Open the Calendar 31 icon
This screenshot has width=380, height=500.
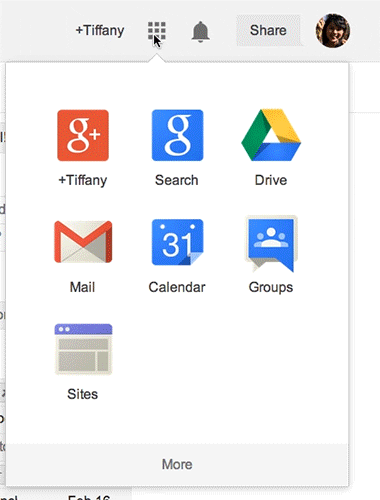(x=177, y=242)
